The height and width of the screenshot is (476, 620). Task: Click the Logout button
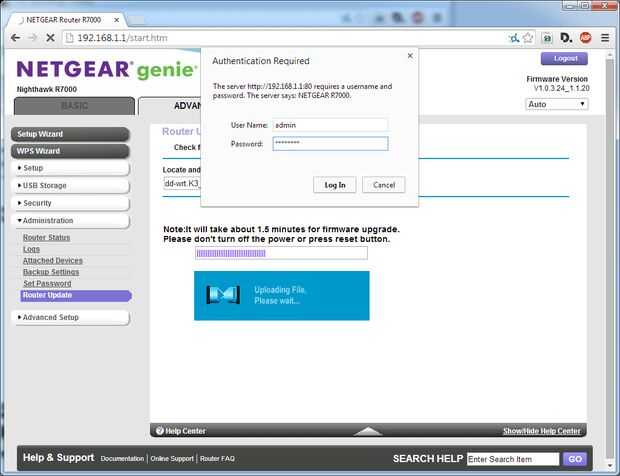tap(564, 59)
